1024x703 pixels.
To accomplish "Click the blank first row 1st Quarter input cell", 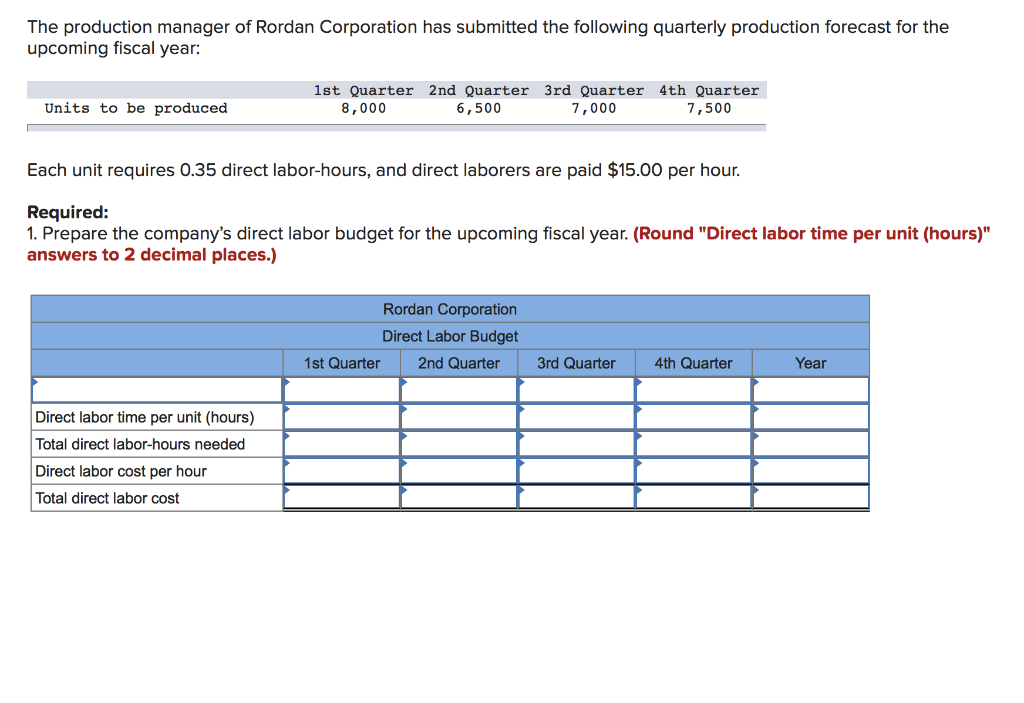I will [x=342, y=390].
